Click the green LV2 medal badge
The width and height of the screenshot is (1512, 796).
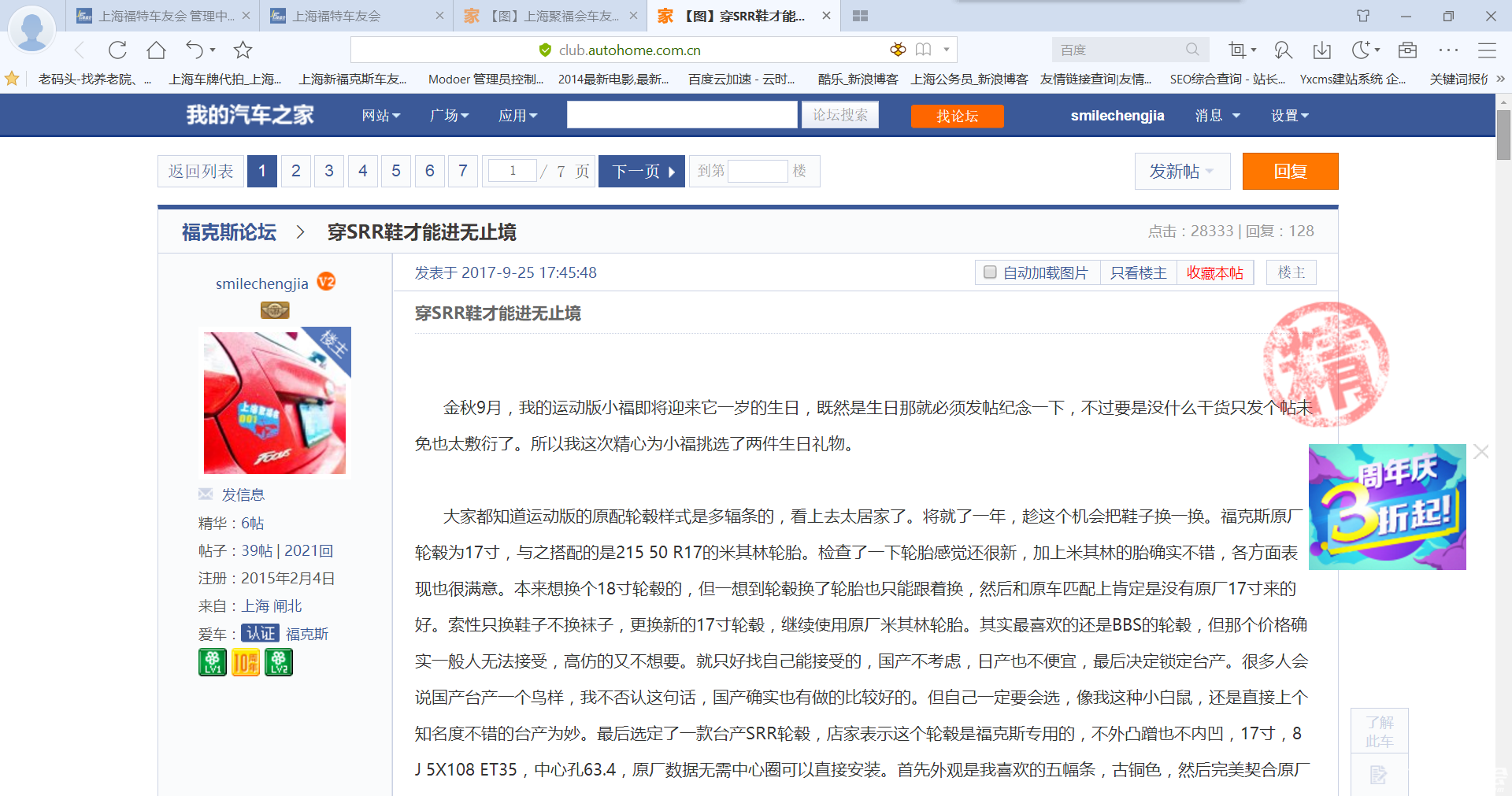(x=279, y=662)
